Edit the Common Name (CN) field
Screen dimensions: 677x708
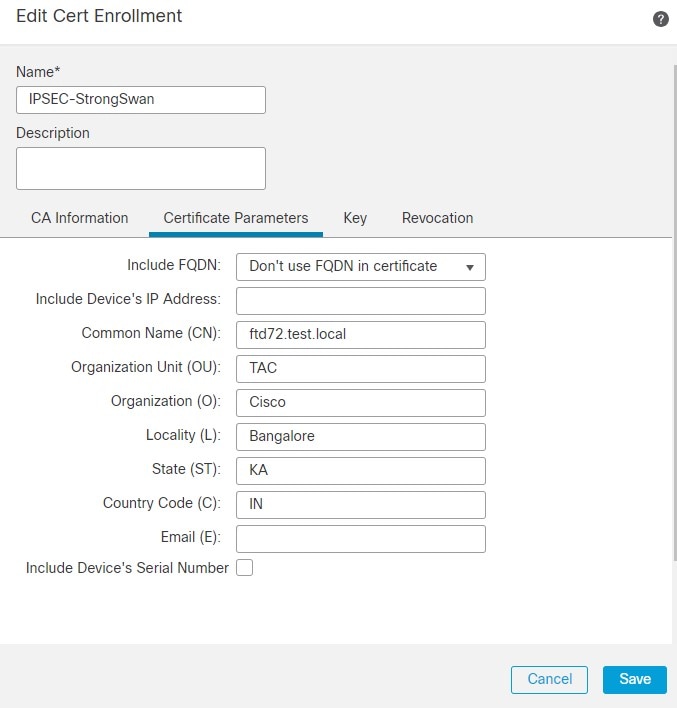click(360, 335)
